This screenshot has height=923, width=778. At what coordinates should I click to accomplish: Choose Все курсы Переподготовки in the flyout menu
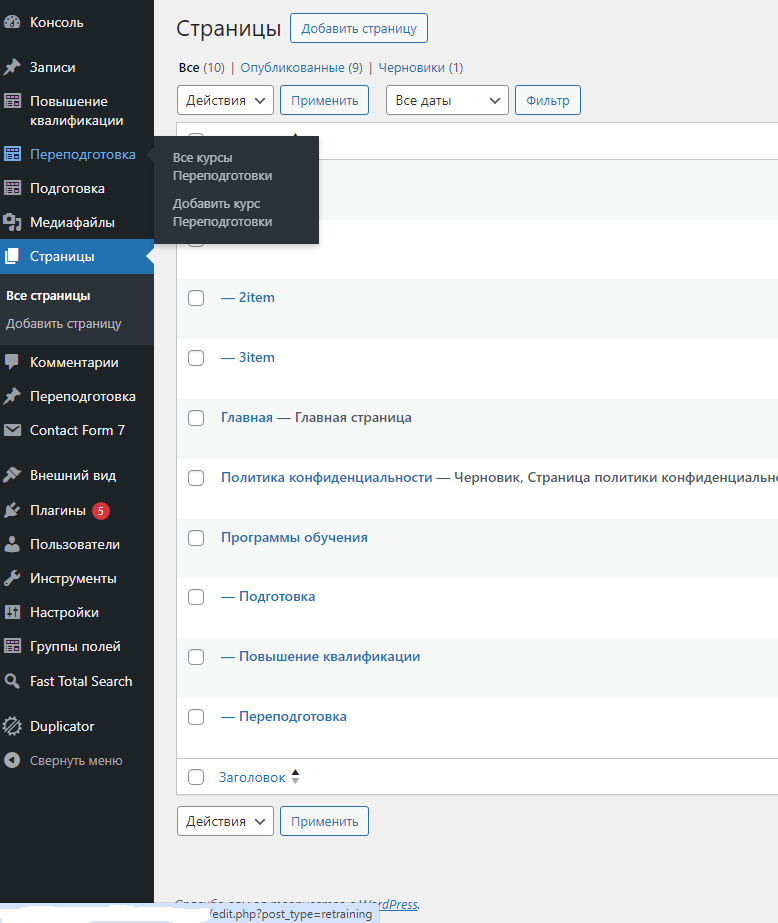[222, 167]
